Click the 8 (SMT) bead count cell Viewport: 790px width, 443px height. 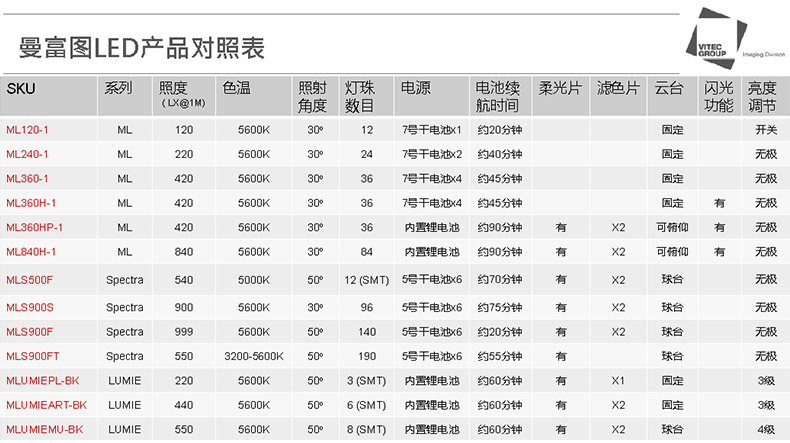(367, 430)
